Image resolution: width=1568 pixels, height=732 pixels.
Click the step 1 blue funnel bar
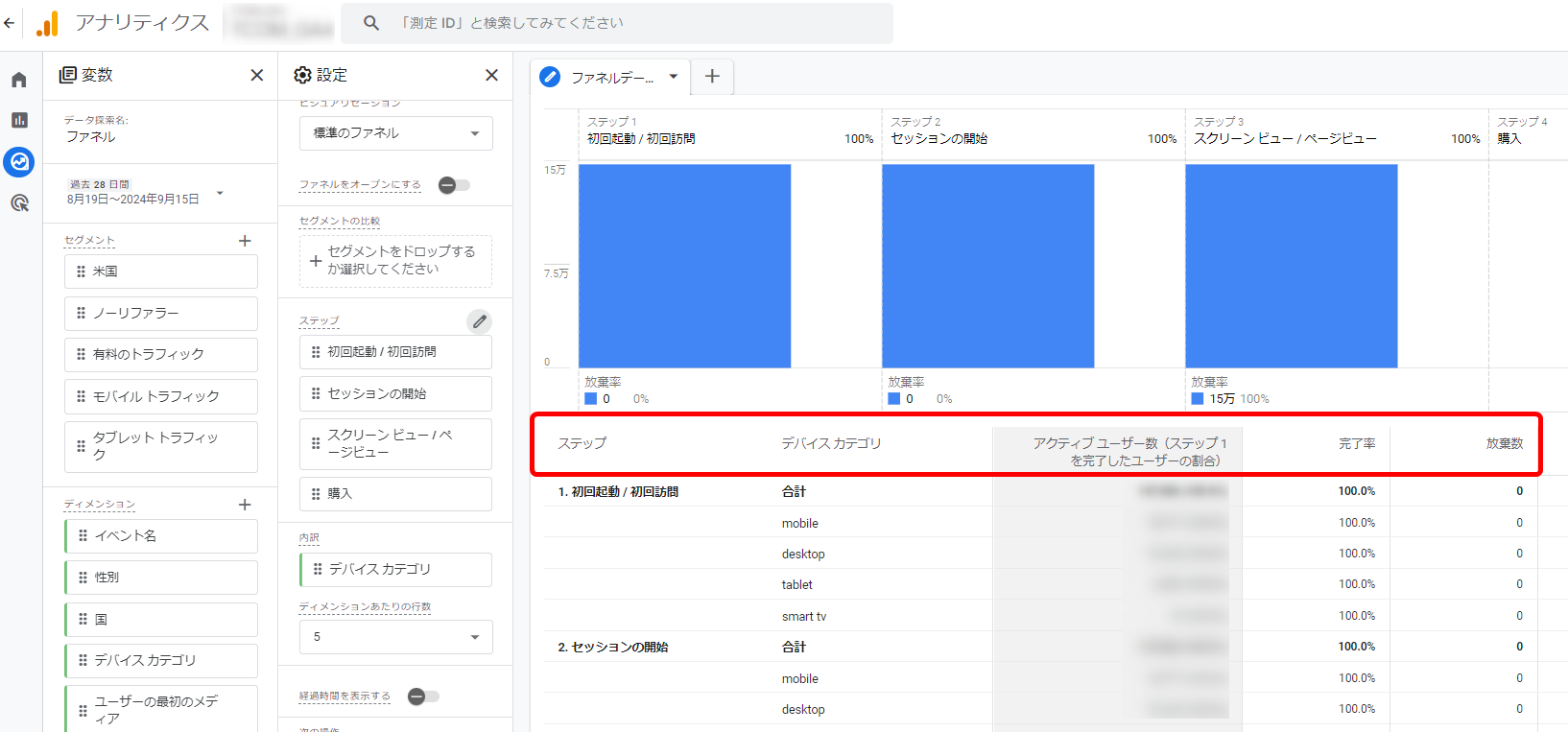pyautogui.click(x=684, y=266)
